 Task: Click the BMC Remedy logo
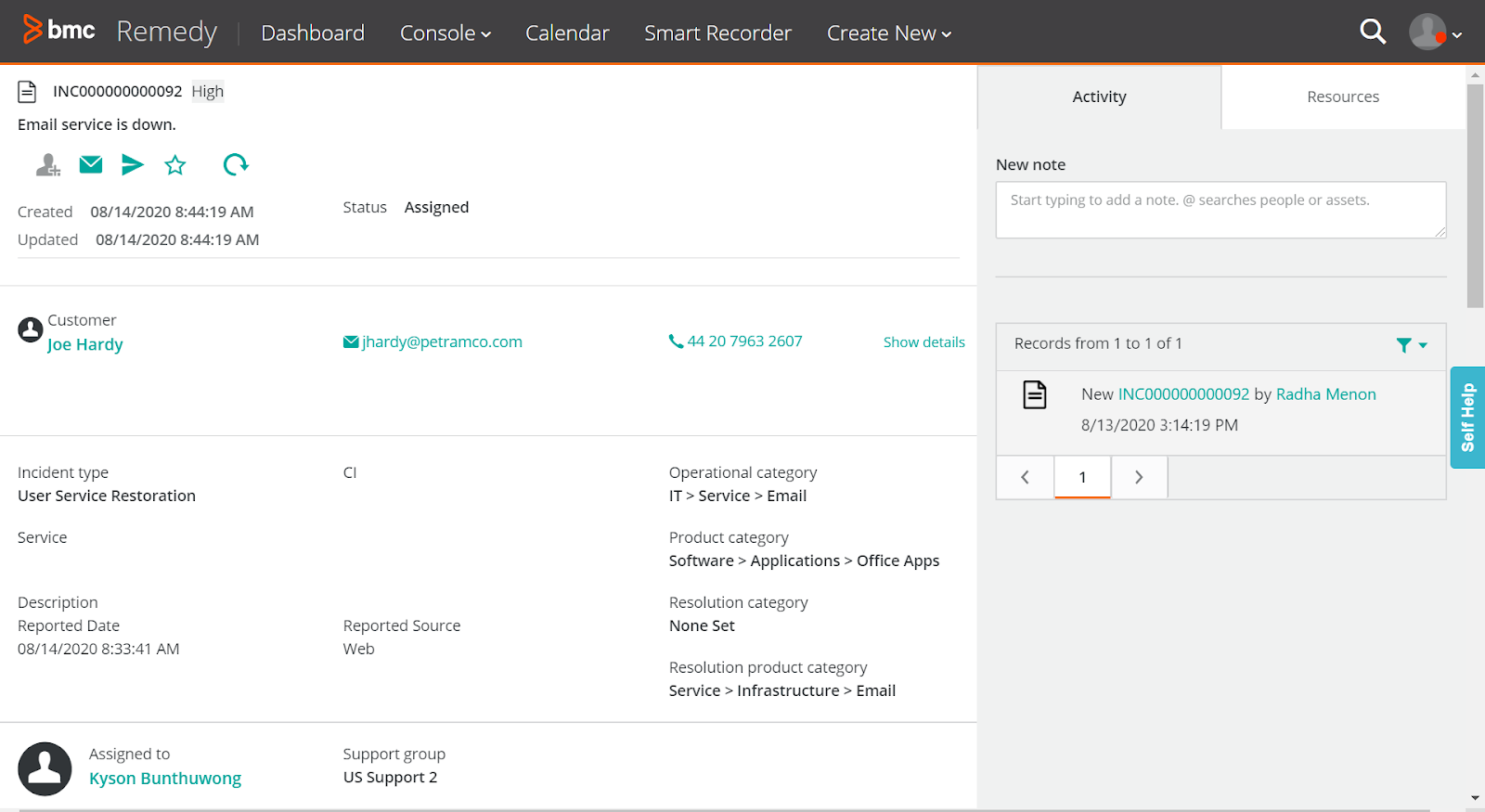pos(120,32)
